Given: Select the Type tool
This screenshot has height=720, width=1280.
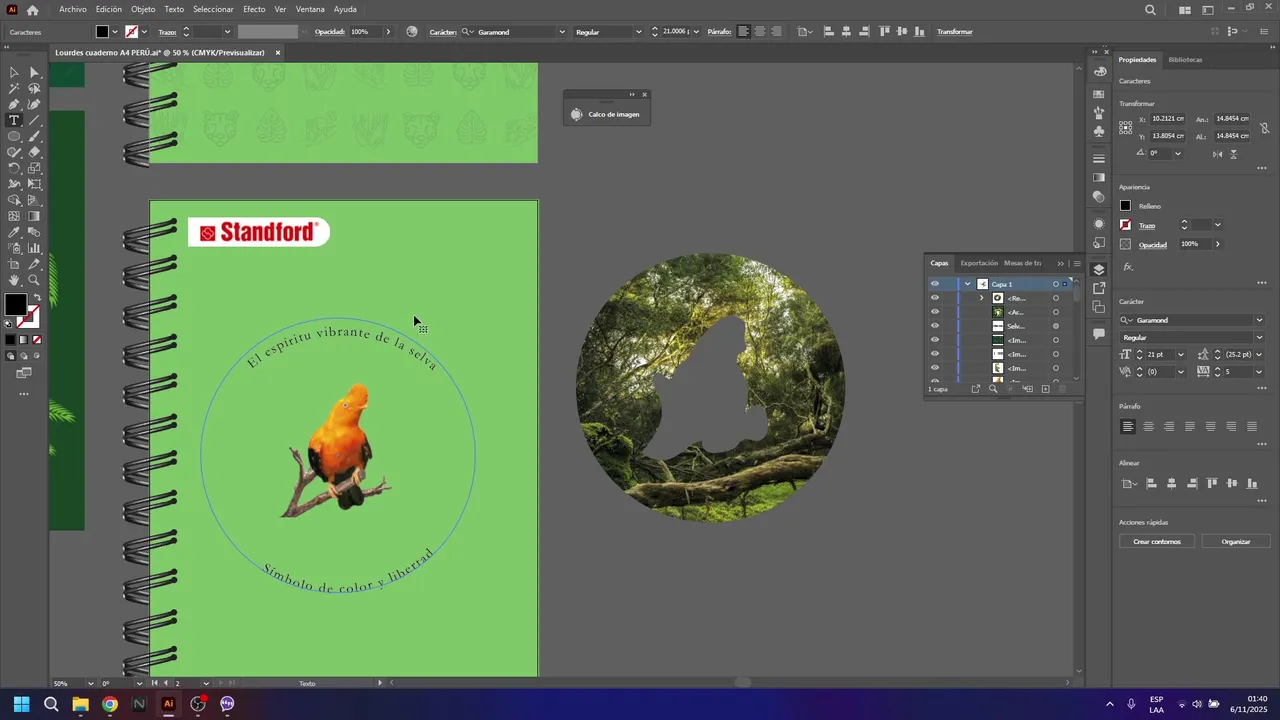Looking at the screenshot, I should (14, 120).
